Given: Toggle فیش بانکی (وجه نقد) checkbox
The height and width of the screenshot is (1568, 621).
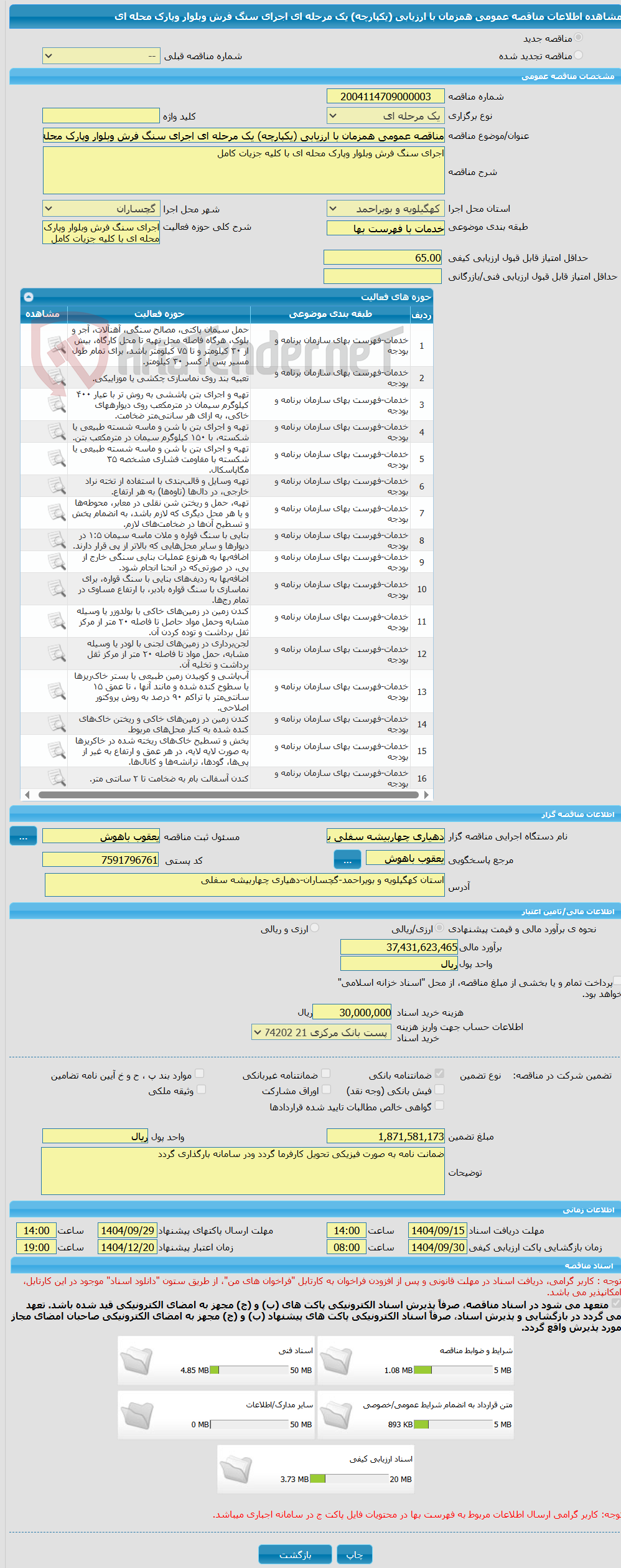Looking at the screenshot, I should [439, 1089].
